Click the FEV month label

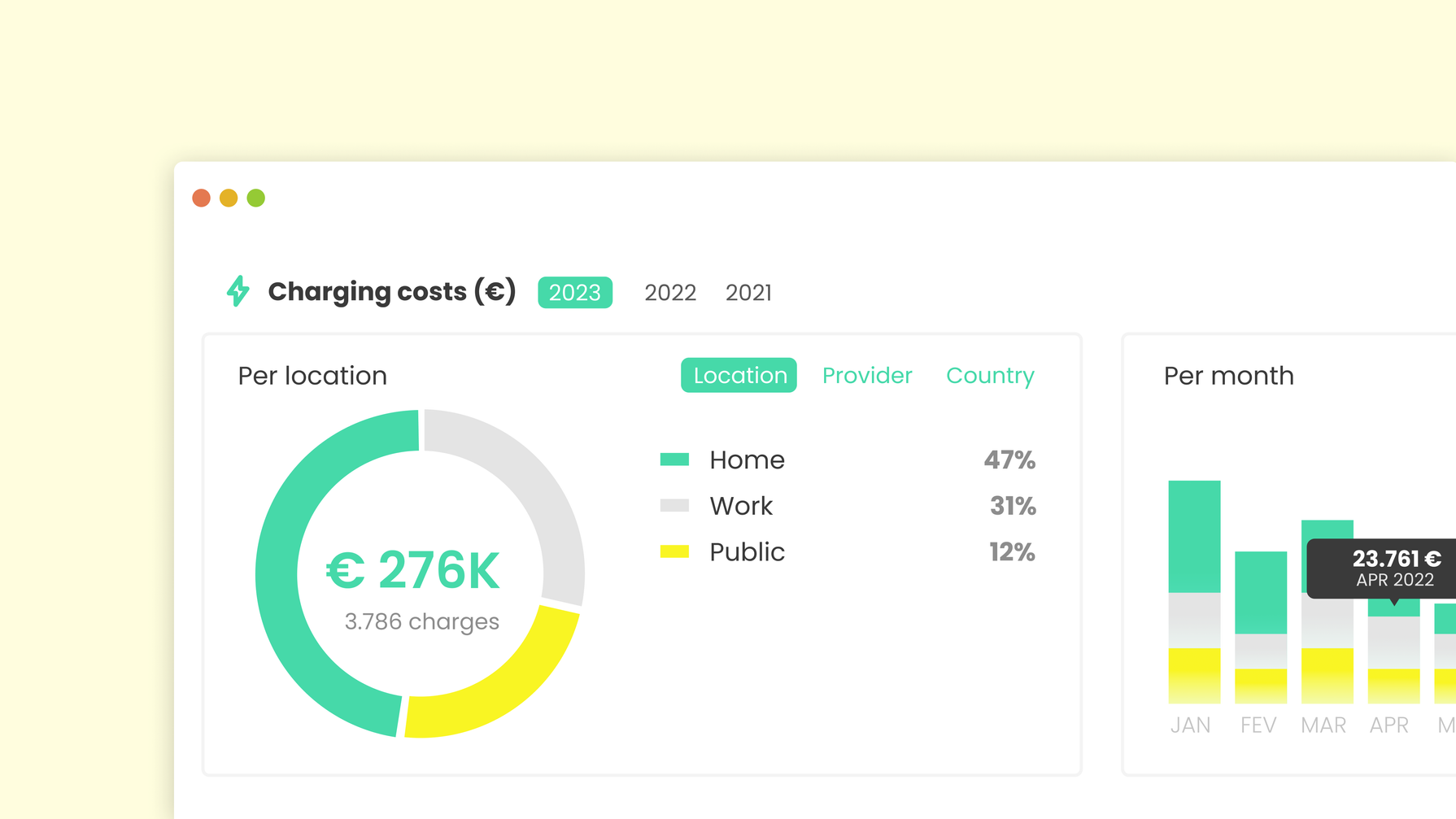[1258, 725]
